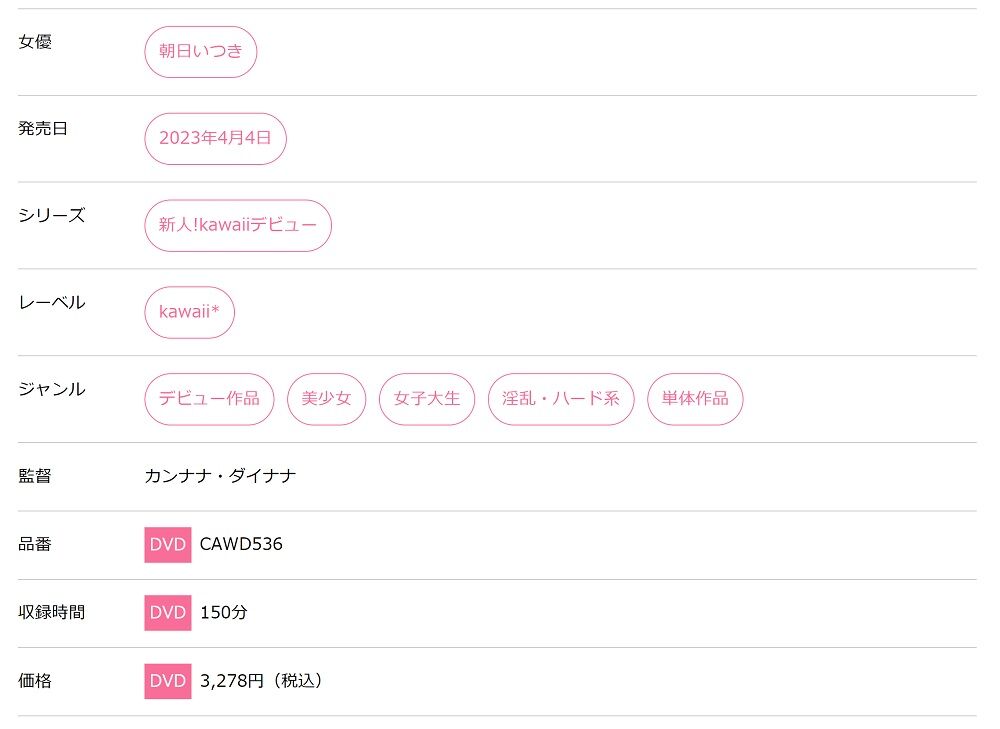Click the シリーズ row label

51,216
